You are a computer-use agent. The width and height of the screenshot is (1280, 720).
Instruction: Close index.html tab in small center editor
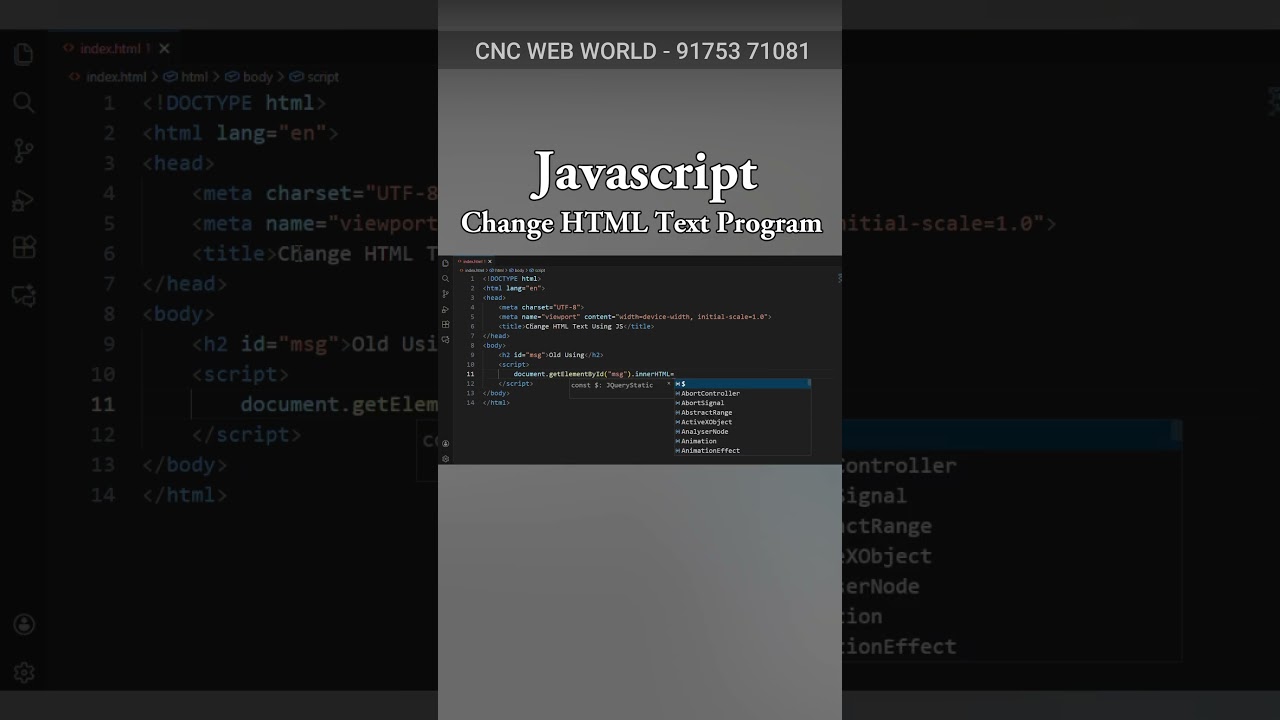click(490, 261)
